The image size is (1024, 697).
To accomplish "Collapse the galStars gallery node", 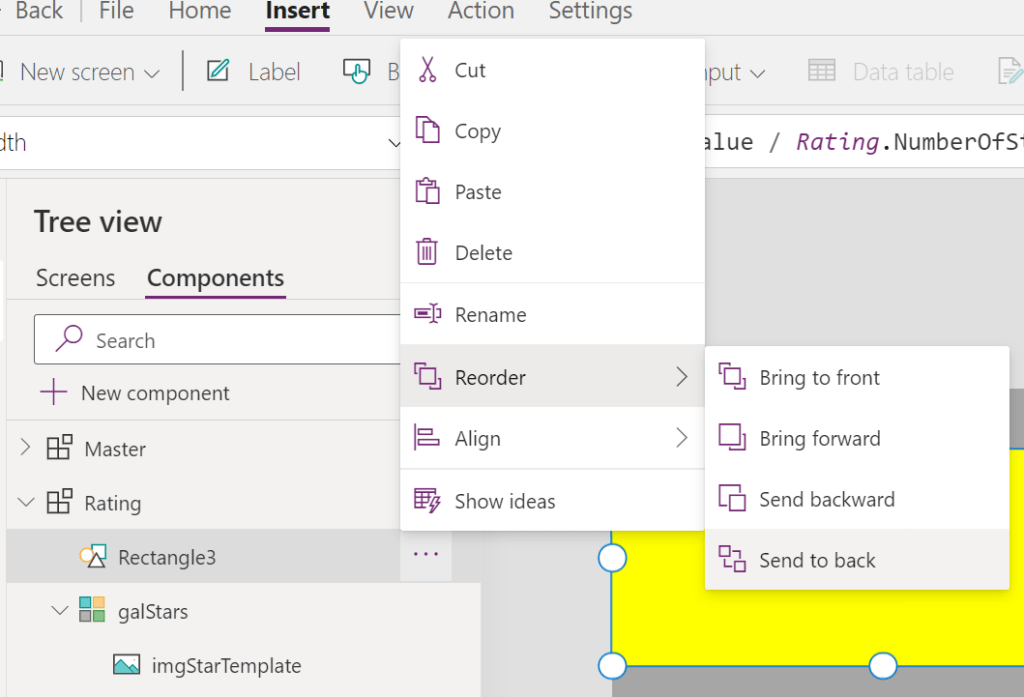I will [x=59, y=610].
